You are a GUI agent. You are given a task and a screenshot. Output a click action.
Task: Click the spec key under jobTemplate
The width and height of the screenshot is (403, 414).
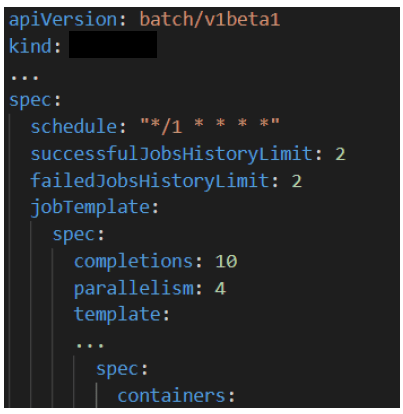(74, 235)
